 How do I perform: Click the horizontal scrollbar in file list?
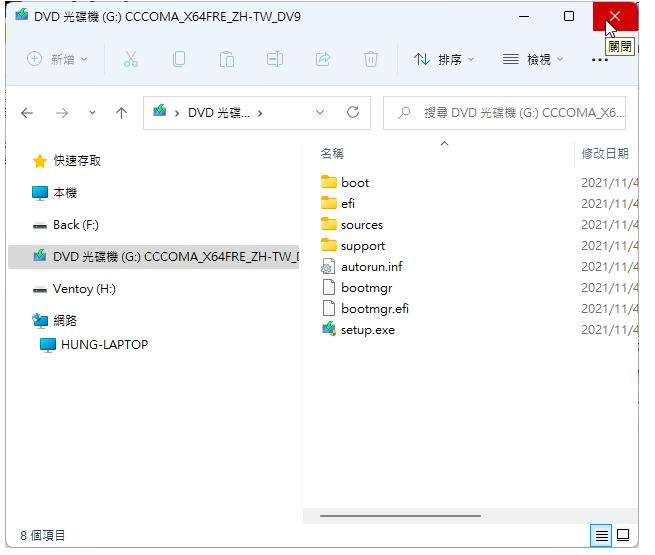point(400,516)
